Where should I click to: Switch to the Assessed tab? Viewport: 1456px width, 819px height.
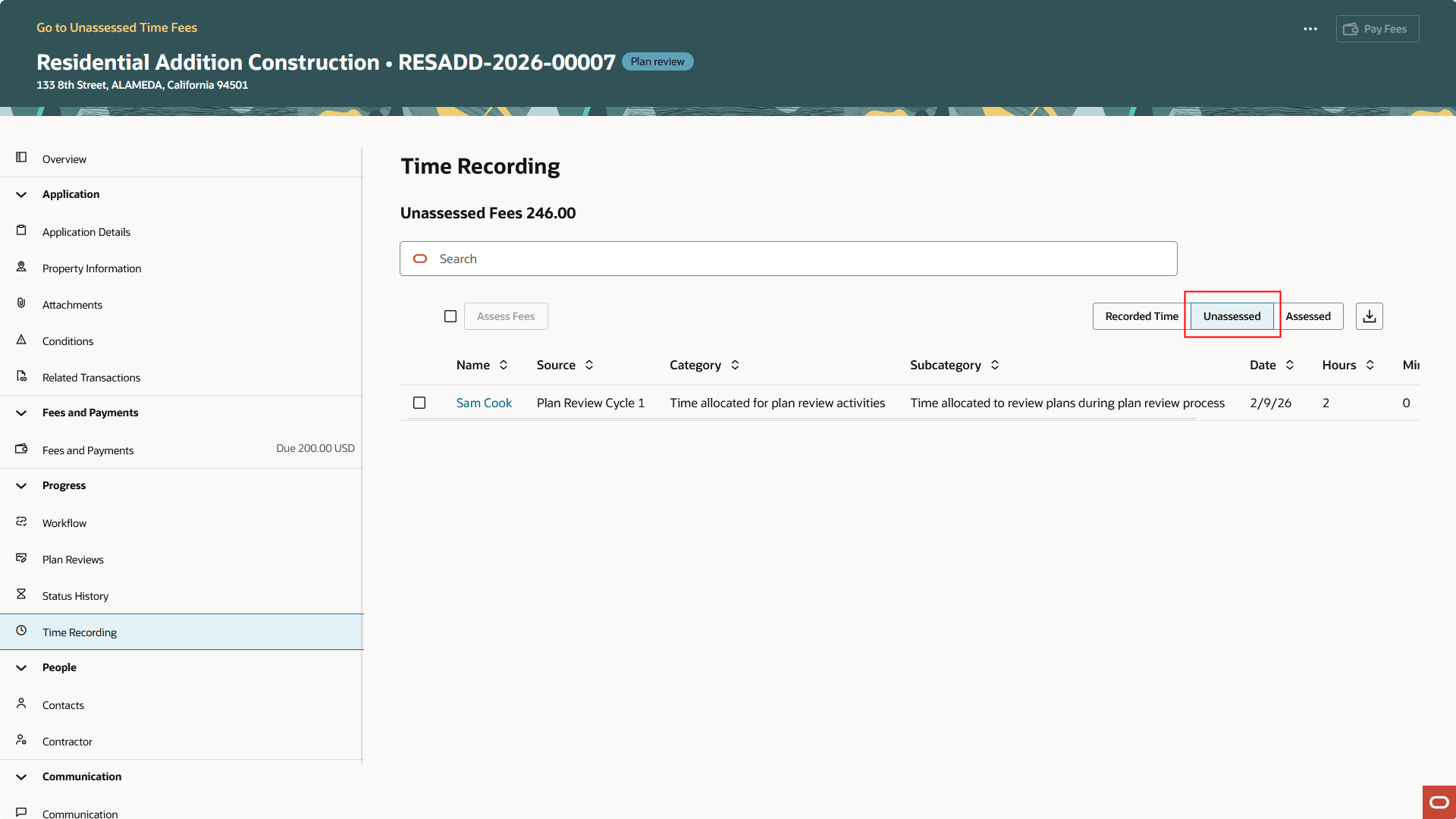point(1308,316)
